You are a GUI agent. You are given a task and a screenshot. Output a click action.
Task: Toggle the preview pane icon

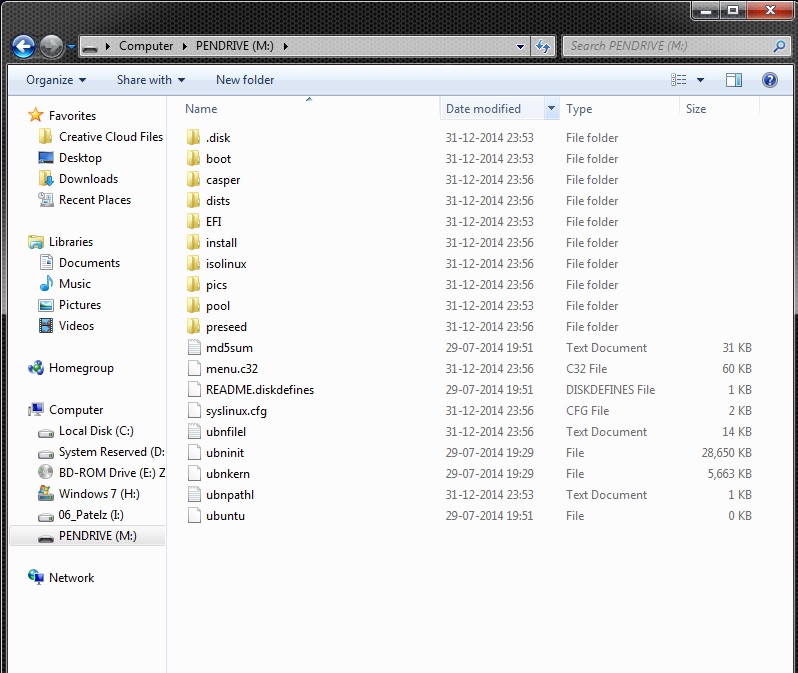click(x=734, y=80)
